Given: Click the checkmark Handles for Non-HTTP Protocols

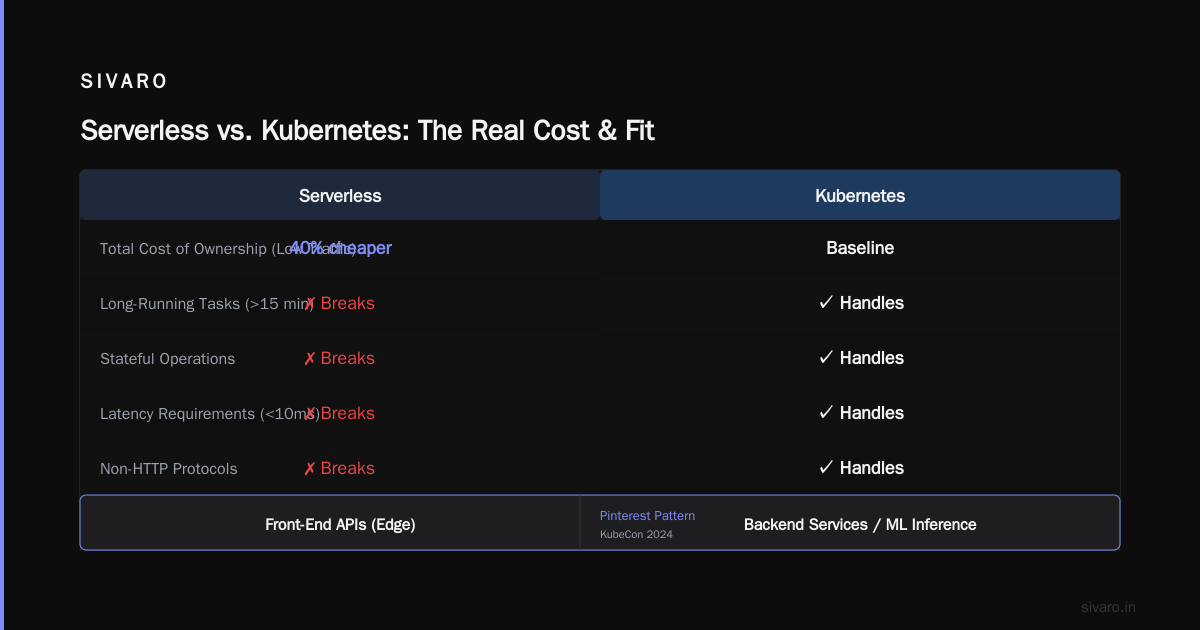Looking at the screenshot, I should [860, 468].
